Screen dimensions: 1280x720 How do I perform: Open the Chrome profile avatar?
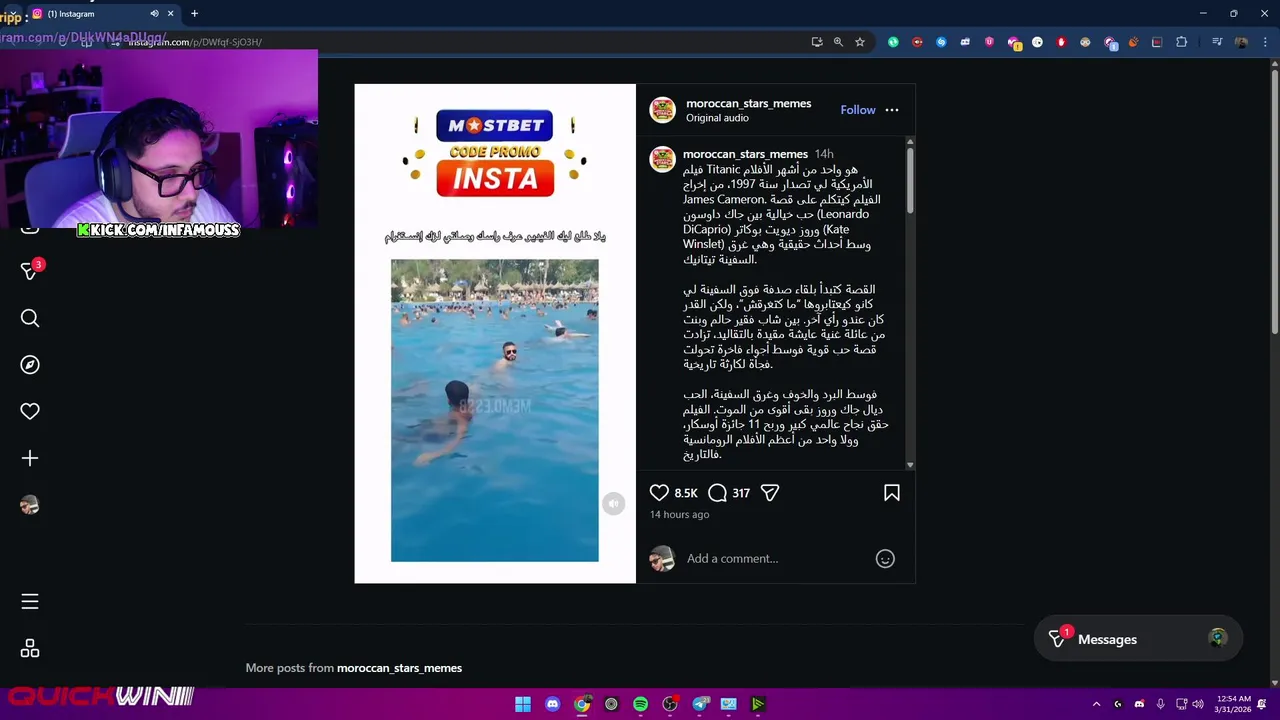click(x=1241, y=42)
